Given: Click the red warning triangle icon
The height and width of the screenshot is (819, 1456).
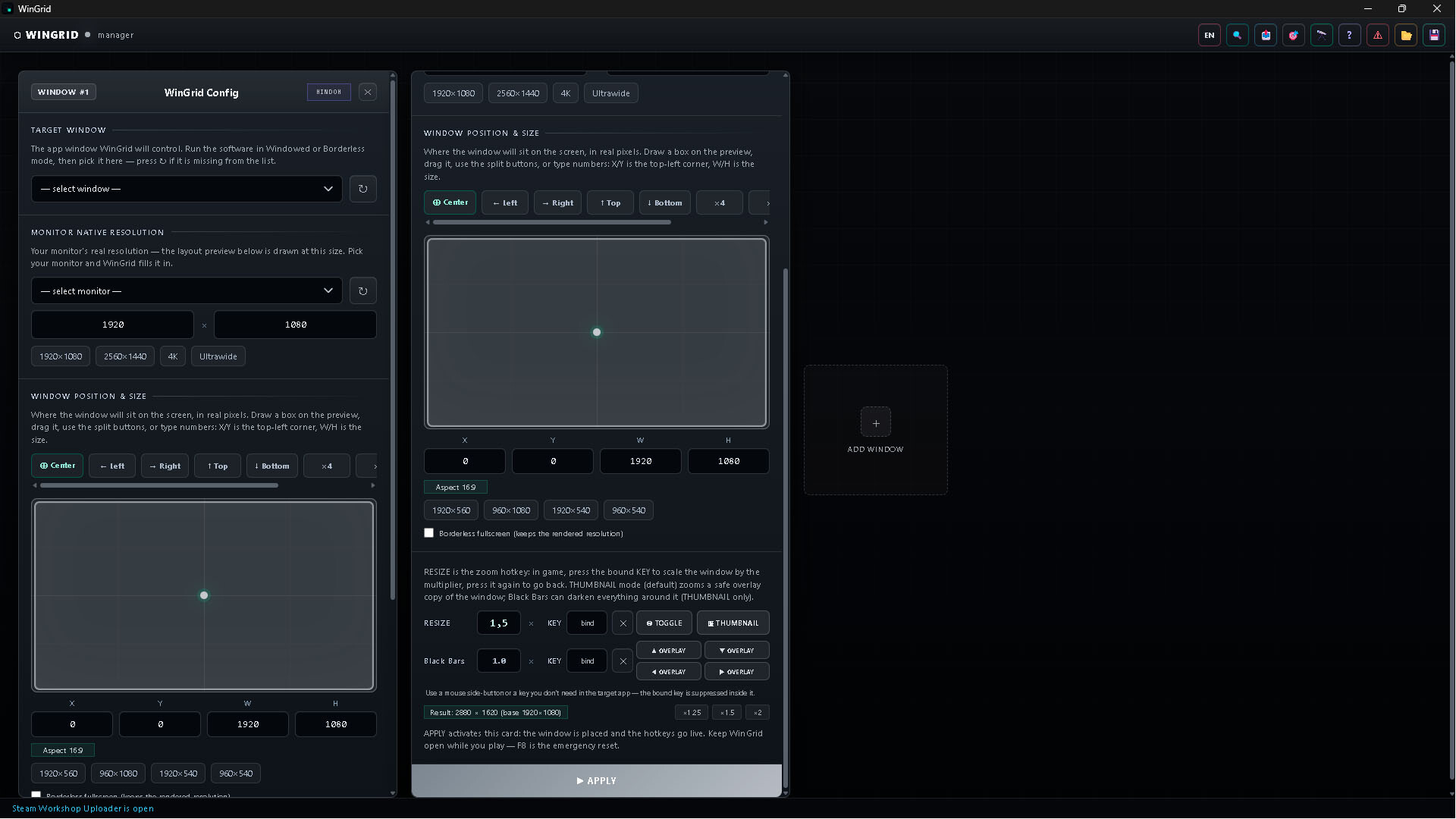Looking at the screenshot, I should coord(1377,35).
